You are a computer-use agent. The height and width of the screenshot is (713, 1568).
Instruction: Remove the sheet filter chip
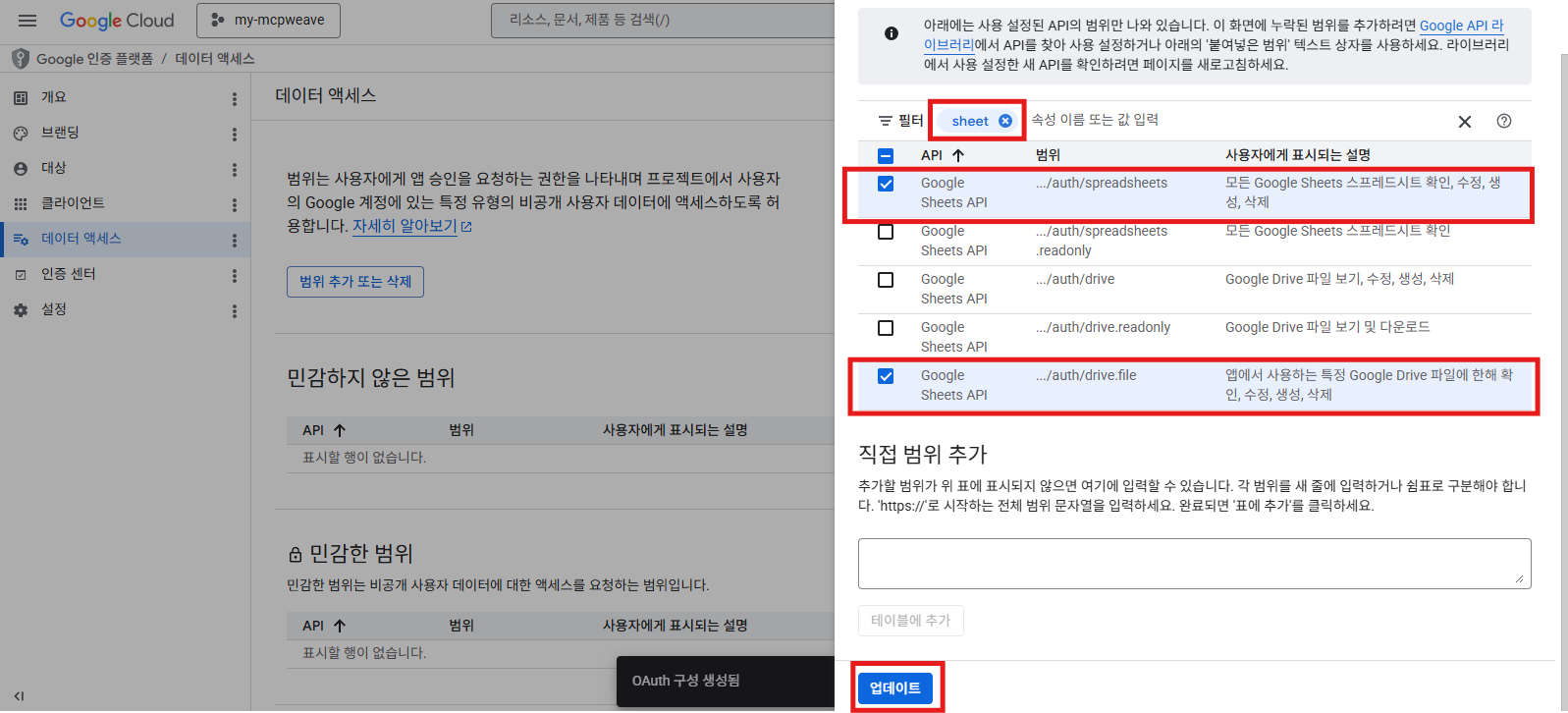[1005, 121]
